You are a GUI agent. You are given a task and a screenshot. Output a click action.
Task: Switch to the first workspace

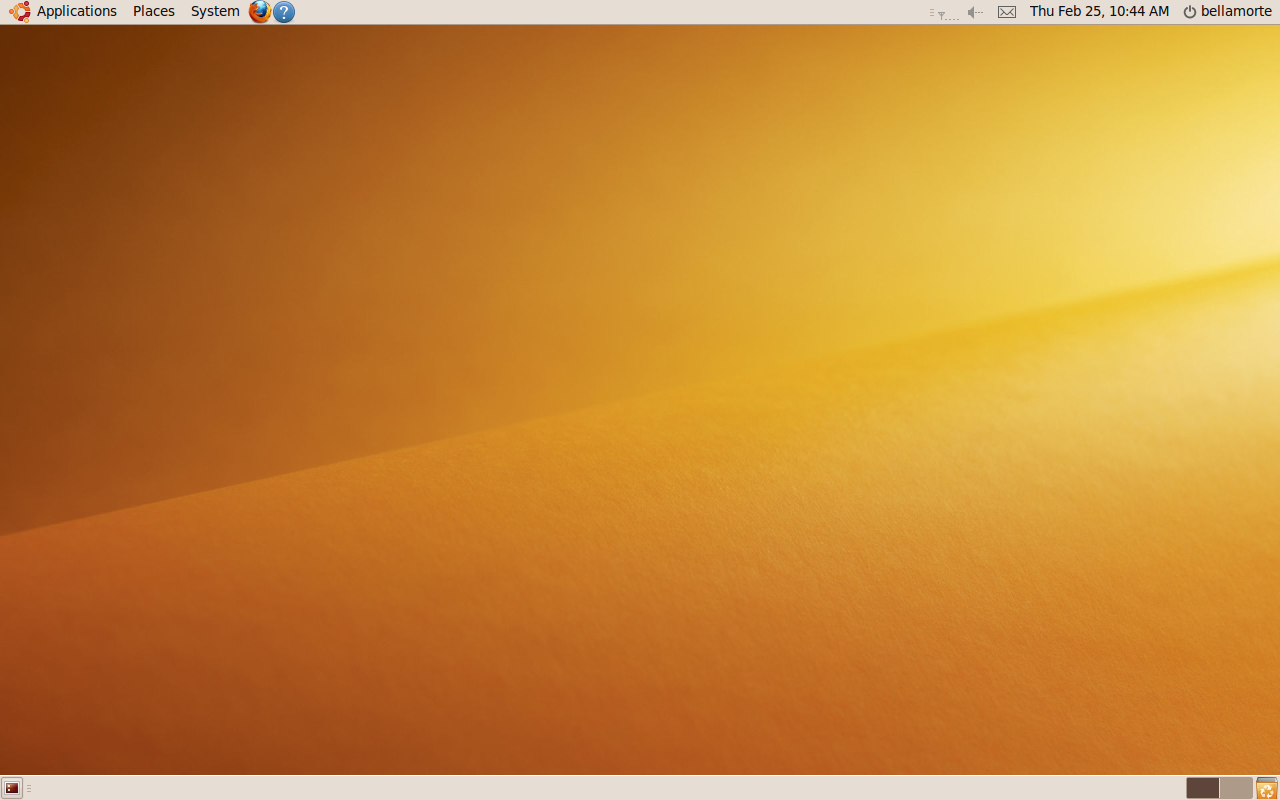[x=1202, y=788]
